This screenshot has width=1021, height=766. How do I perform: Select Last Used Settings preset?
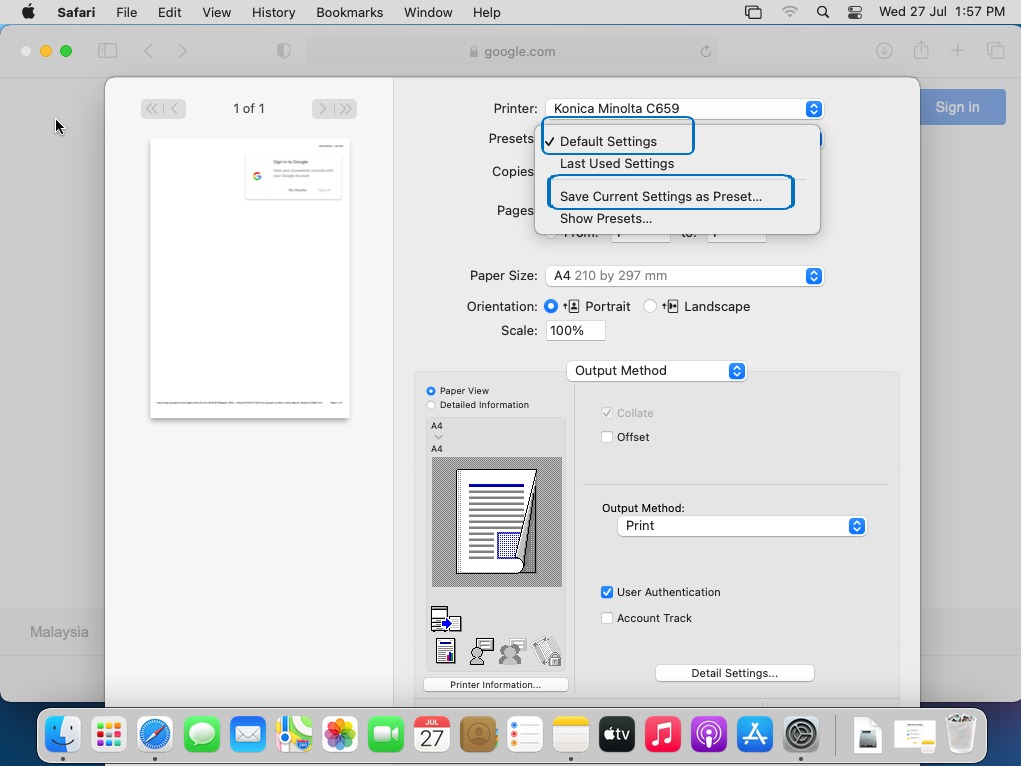click(x=617, y=163)
